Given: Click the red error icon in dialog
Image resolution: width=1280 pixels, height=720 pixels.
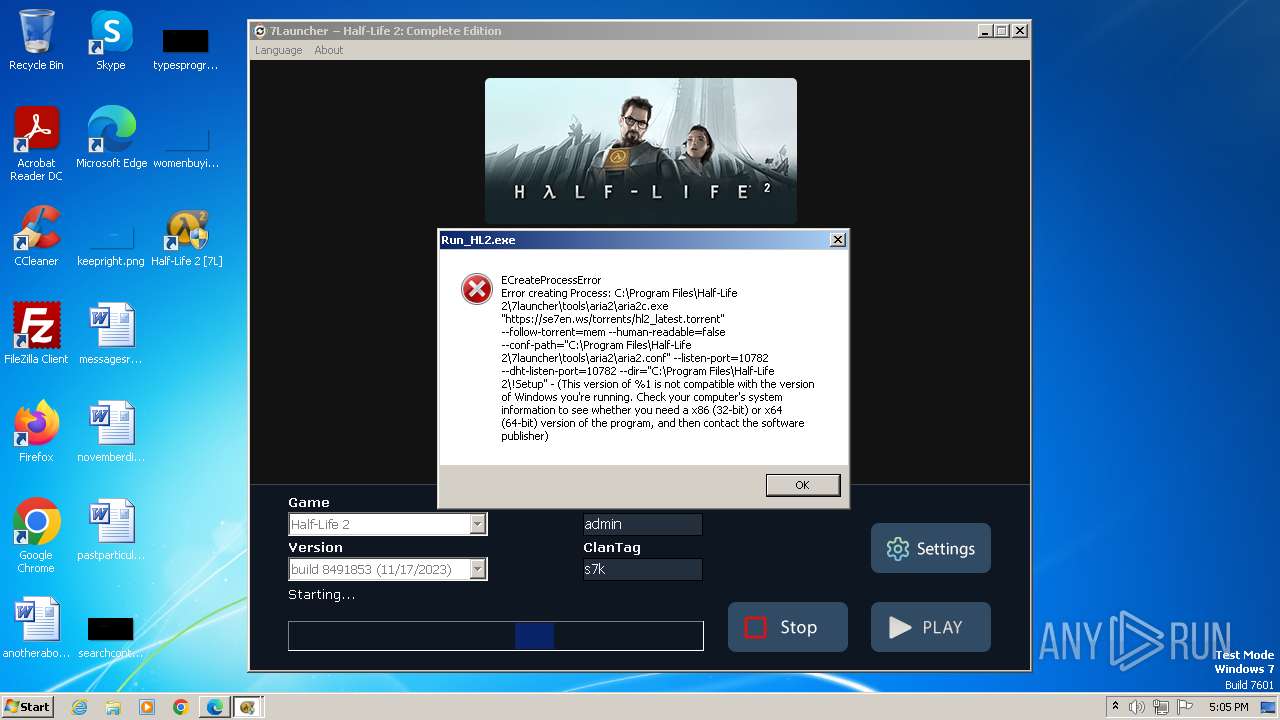Looking at the screenshot, I should (477, 289).
